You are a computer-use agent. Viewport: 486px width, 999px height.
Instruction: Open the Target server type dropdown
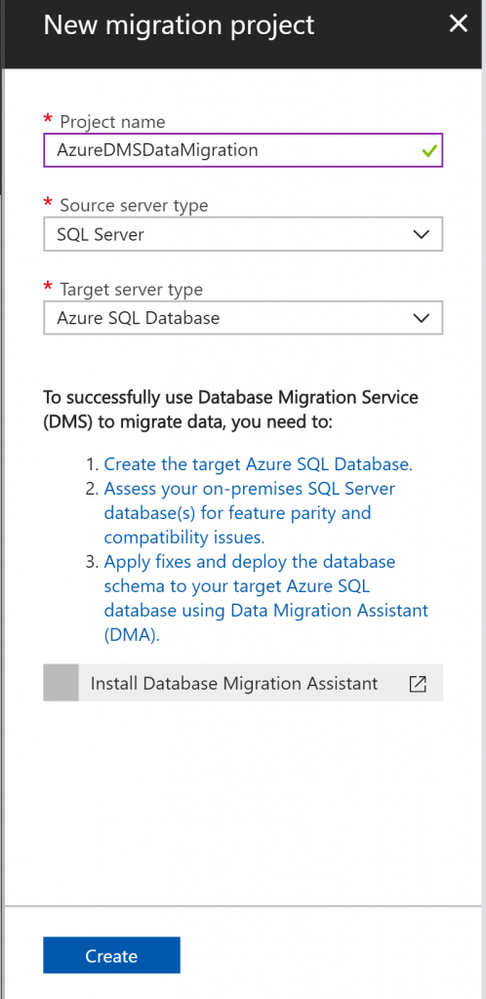point(243,318)
